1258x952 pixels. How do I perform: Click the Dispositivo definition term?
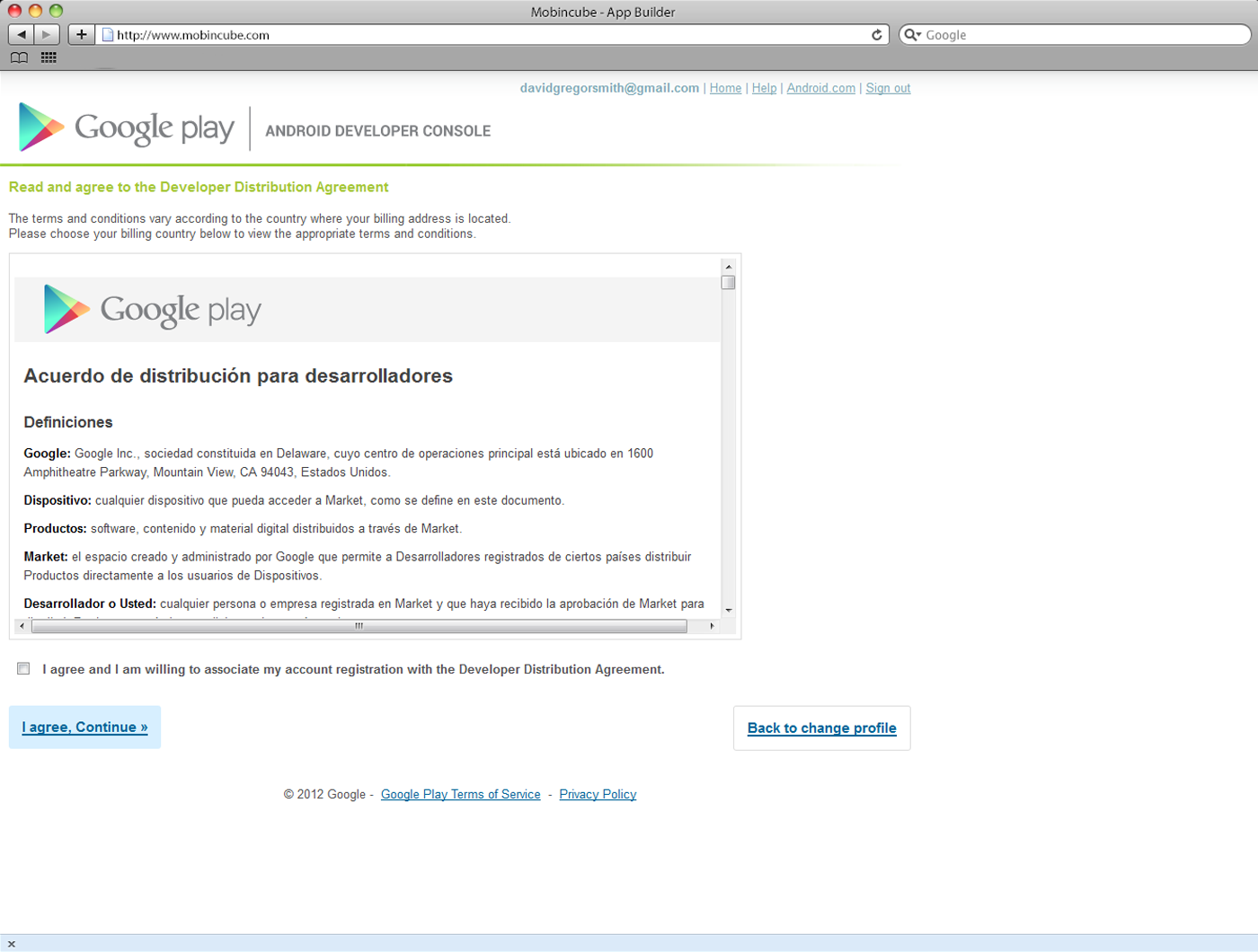click(58, 500)
